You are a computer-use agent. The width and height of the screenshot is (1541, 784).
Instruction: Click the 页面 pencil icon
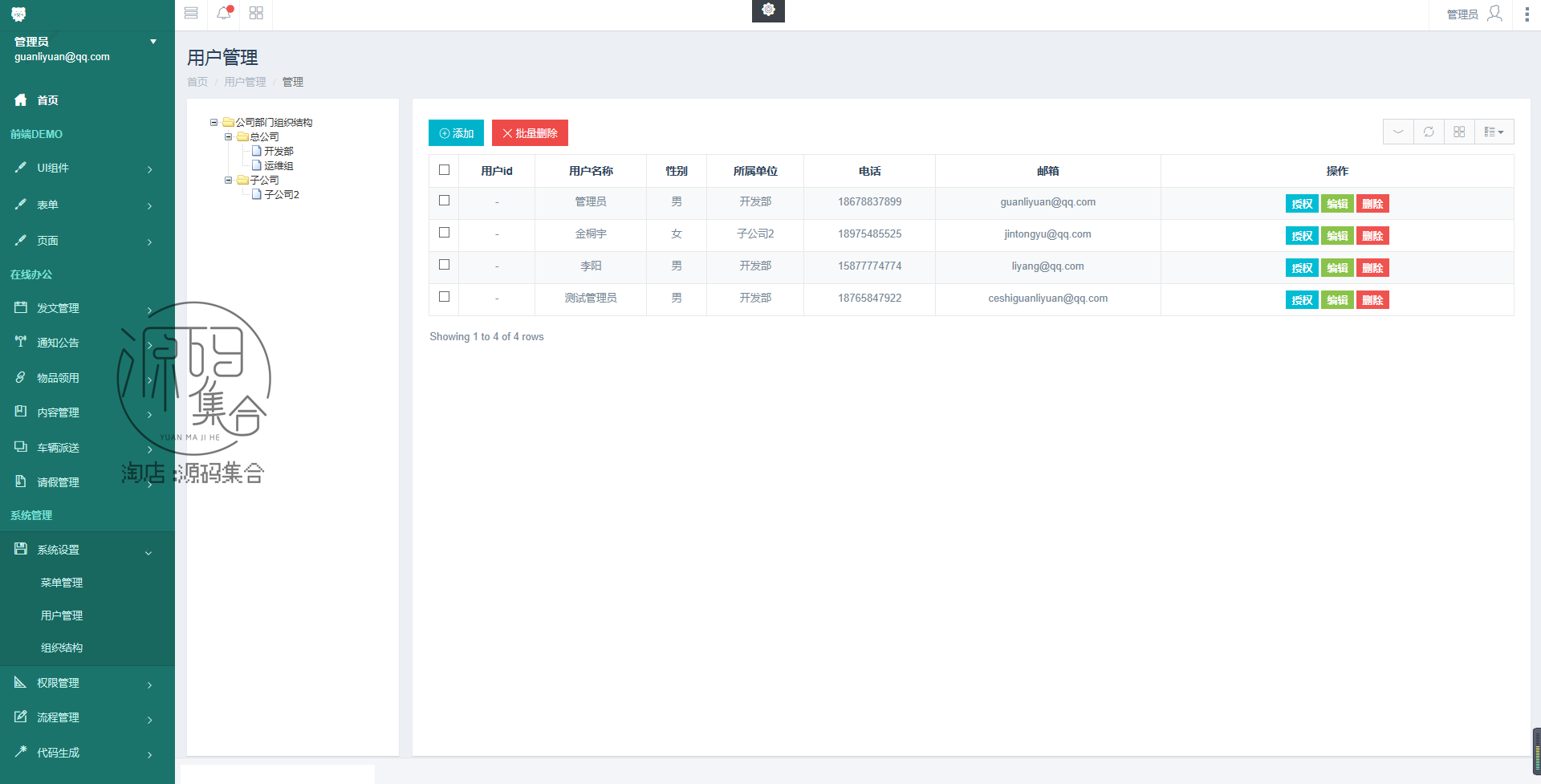pyautogui.click(x=21, y=240)
